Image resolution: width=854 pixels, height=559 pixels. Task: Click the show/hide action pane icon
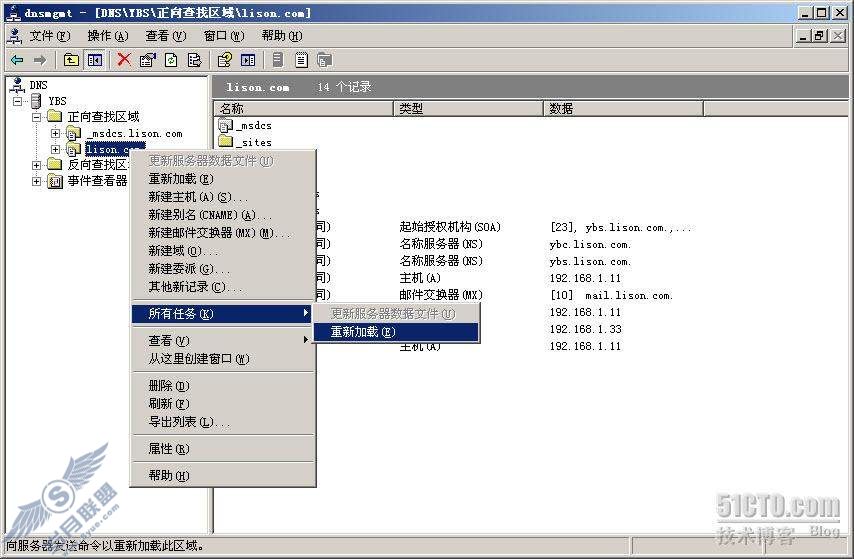pos(248,60)
